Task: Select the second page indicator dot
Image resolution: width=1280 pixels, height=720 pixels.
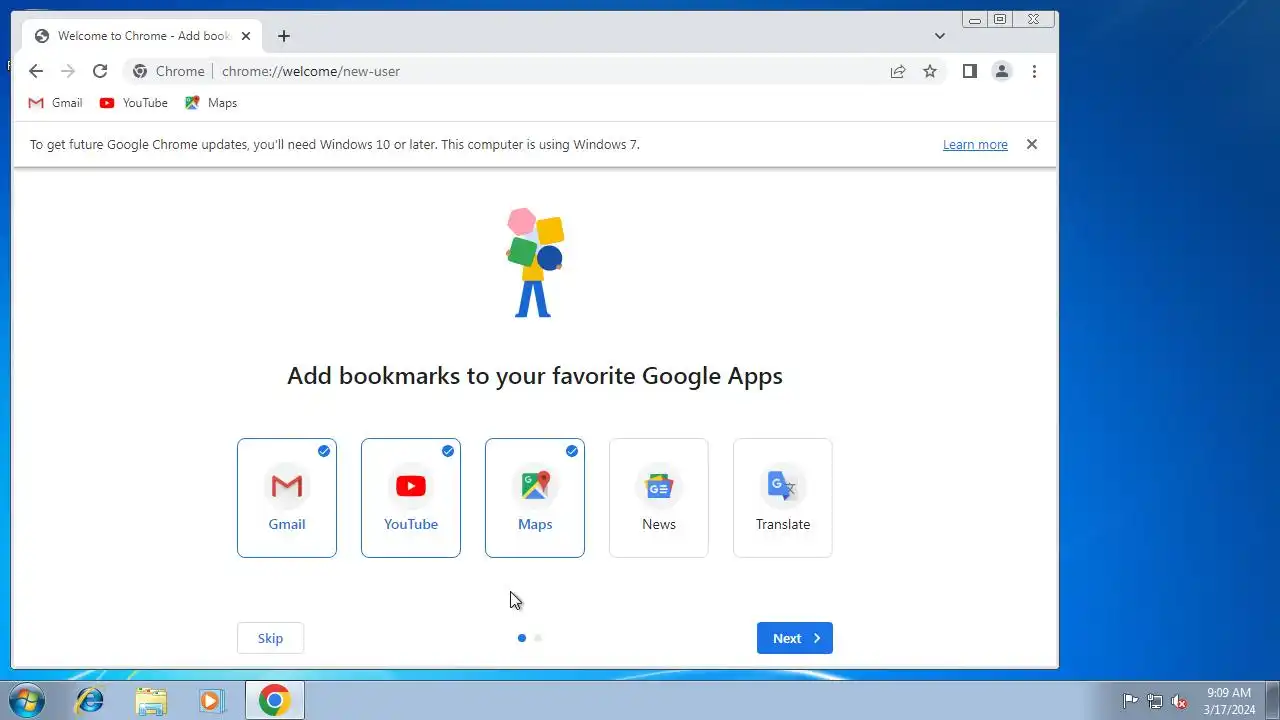Action: click(x=538, y=638)
